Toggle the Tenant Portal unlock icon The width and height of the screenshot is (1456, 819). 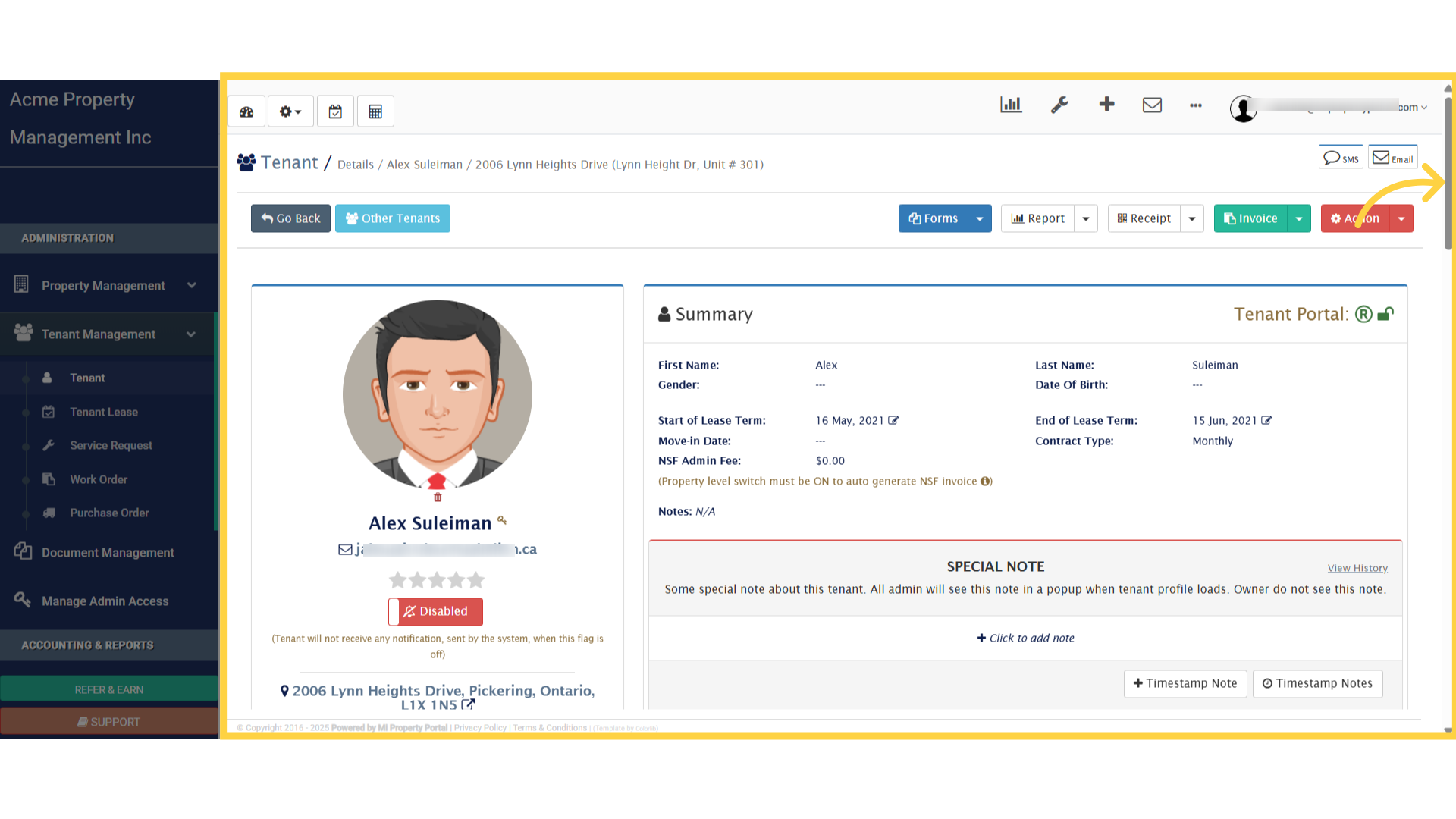(1385, 313)
